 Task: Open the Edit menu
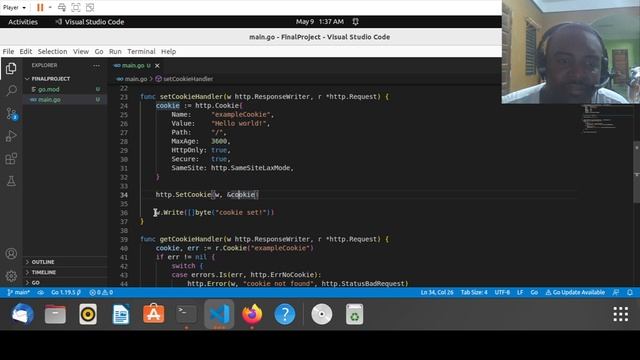click(25, 51)
